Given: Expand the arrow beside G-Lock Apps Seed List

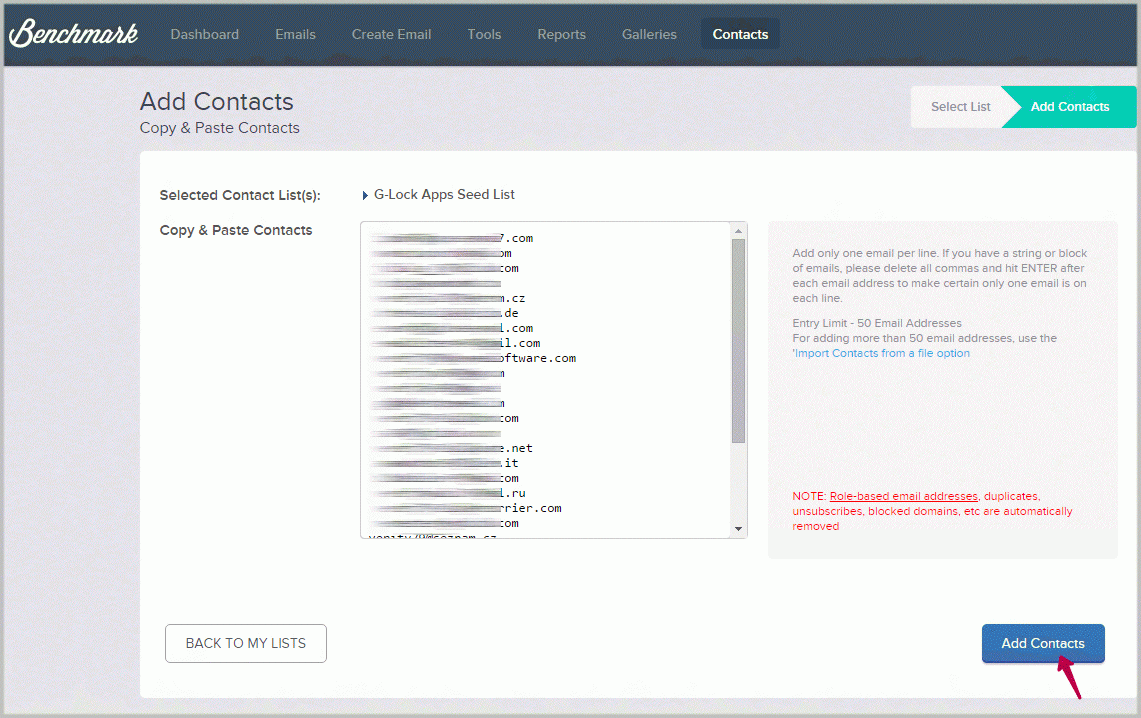Looking at the screenshot, I should pos(365,195).
